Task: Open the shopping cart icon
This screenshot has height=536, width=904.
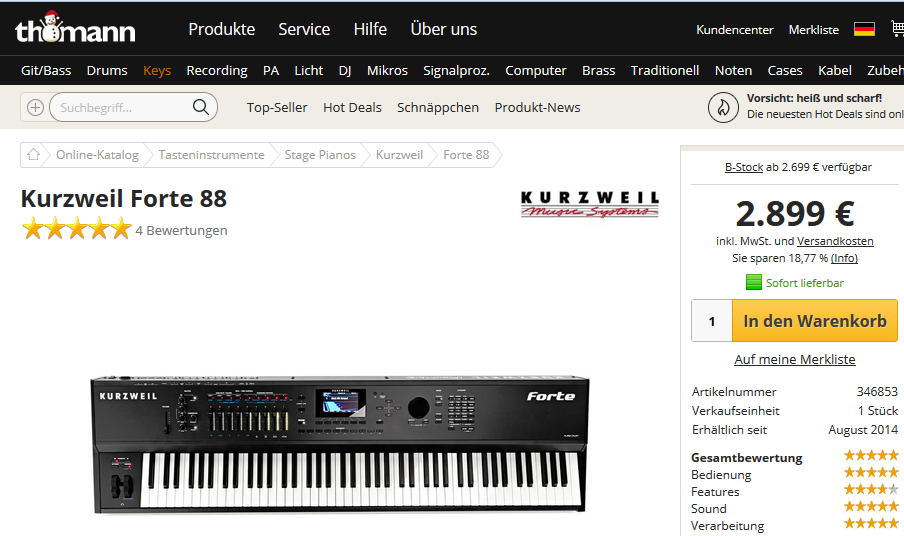Action: [897, 28]
